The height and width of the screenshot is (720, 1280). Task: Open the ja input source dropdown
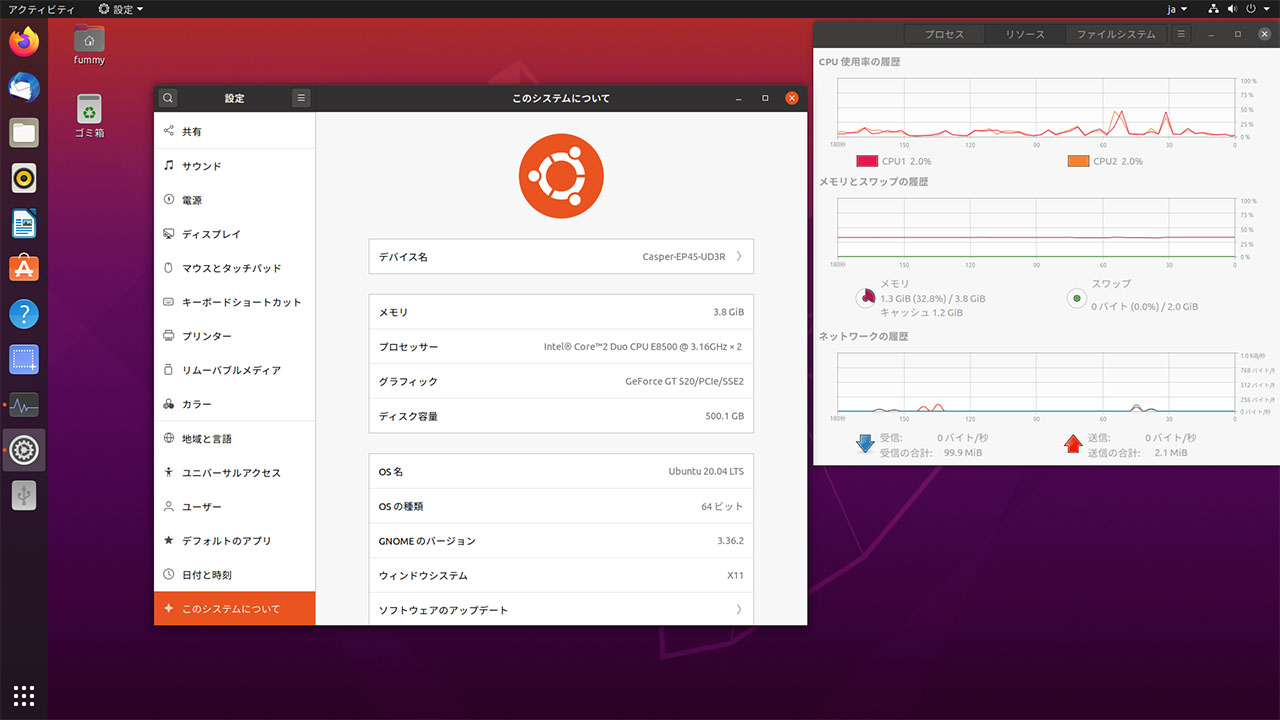(x=1178, y=9)
